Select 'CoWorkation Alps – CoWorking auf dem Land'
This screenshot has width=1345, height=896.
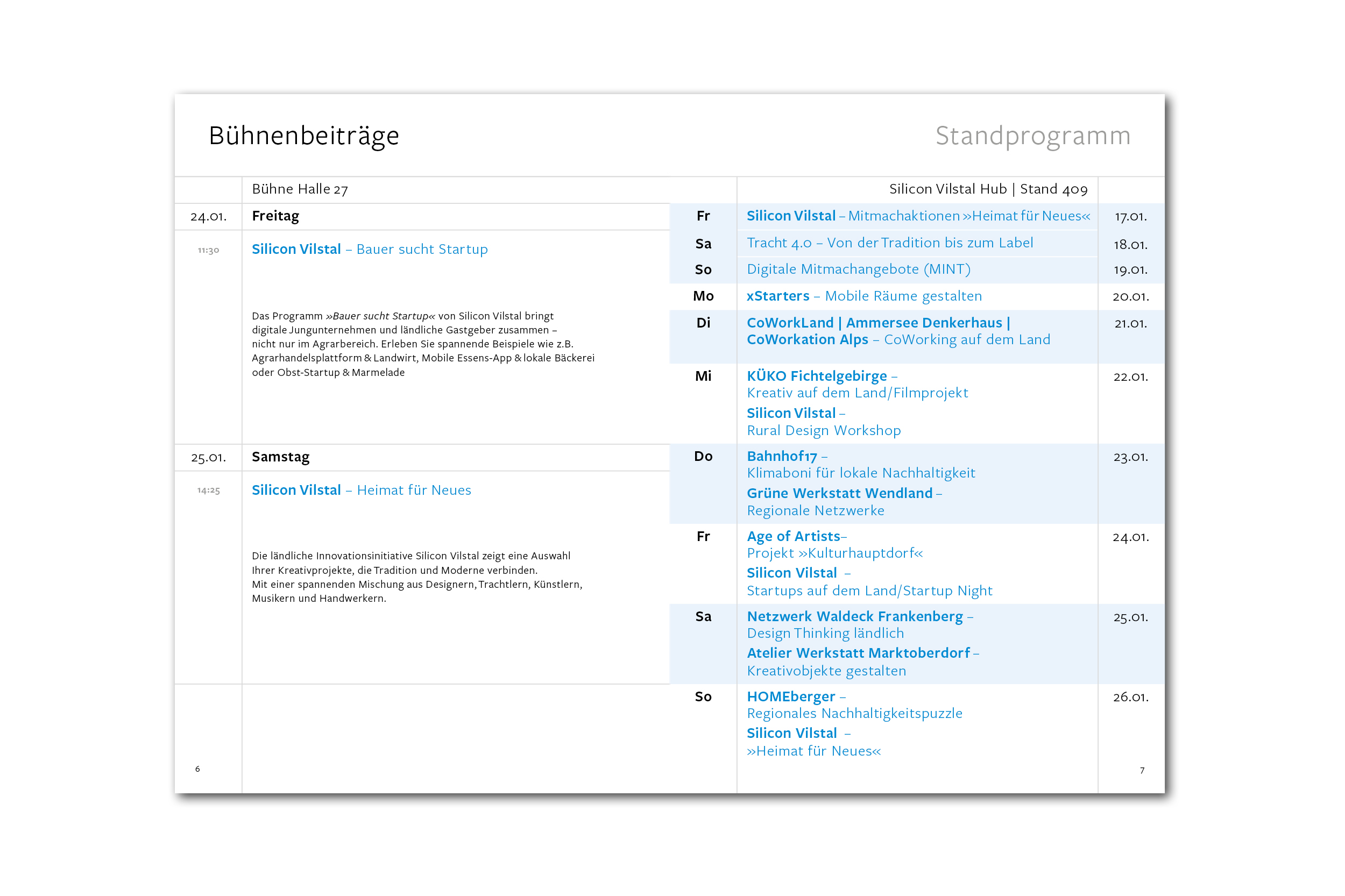[898, 340]
